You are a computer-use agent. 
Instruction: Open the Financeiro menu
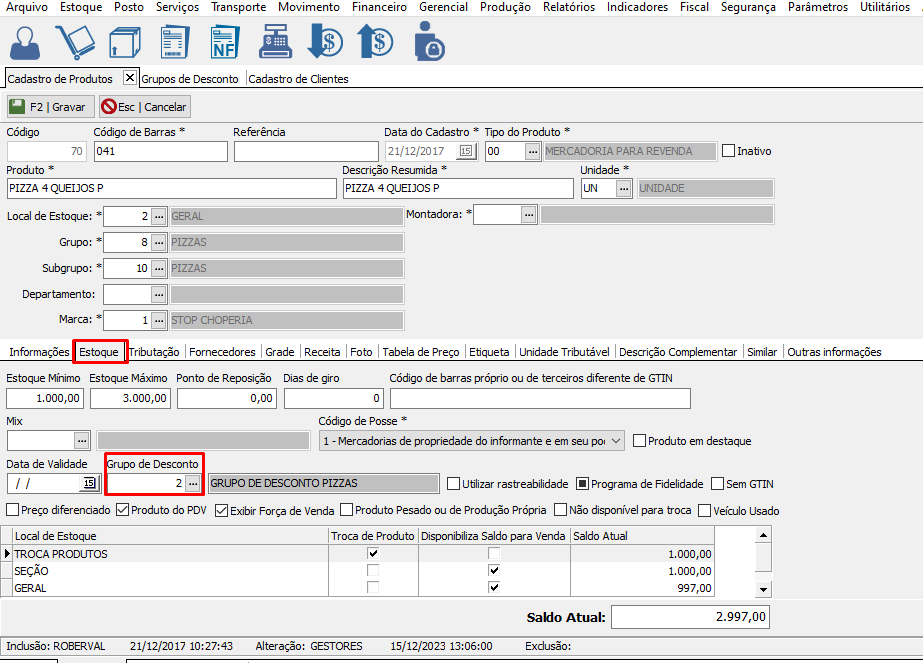tap(379, 7)
